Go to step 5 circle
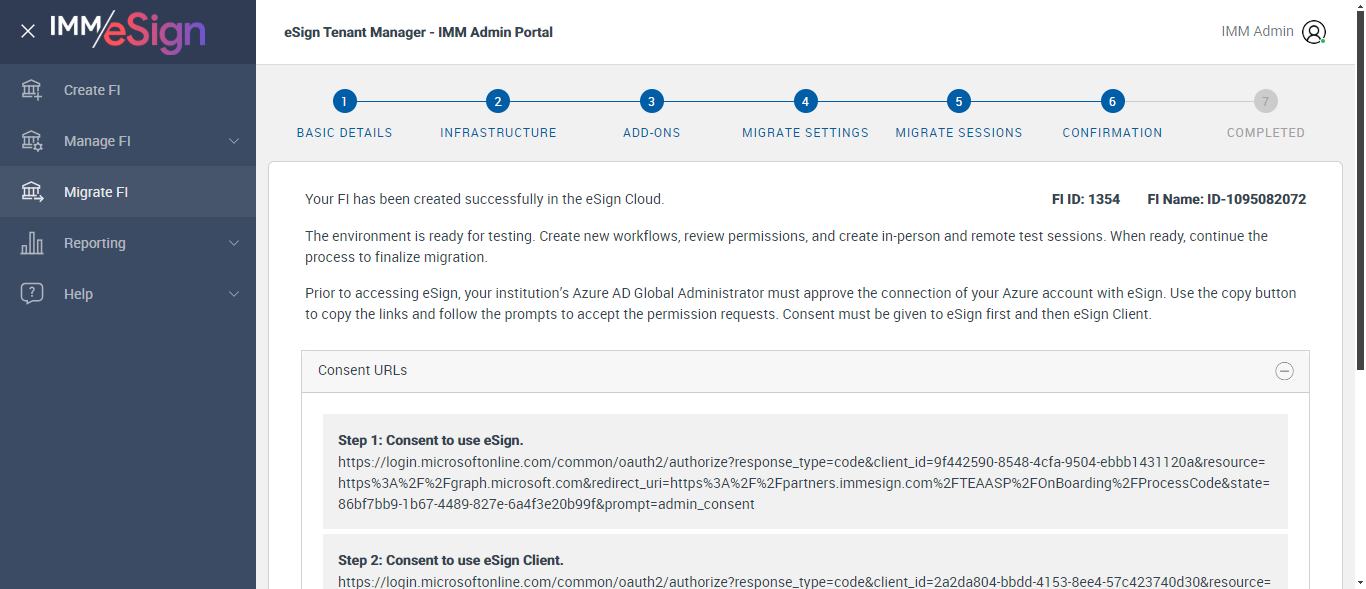 point(959,101)
